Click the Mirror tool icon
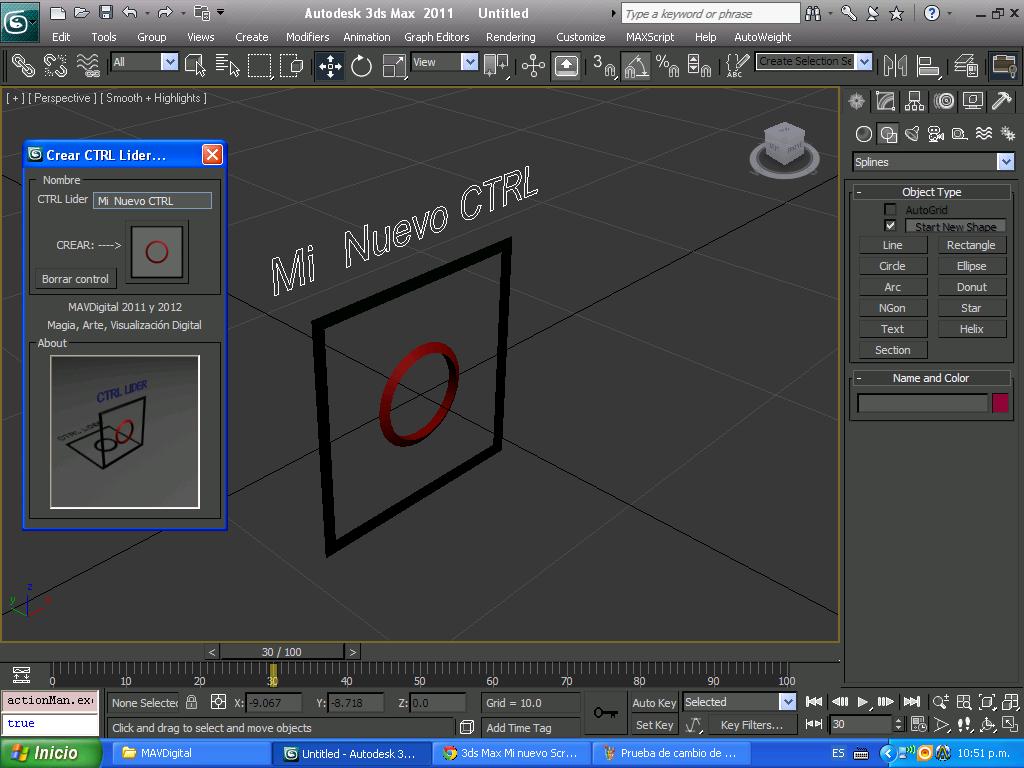This screenshot has height=768, width=1024. point(895,65)
